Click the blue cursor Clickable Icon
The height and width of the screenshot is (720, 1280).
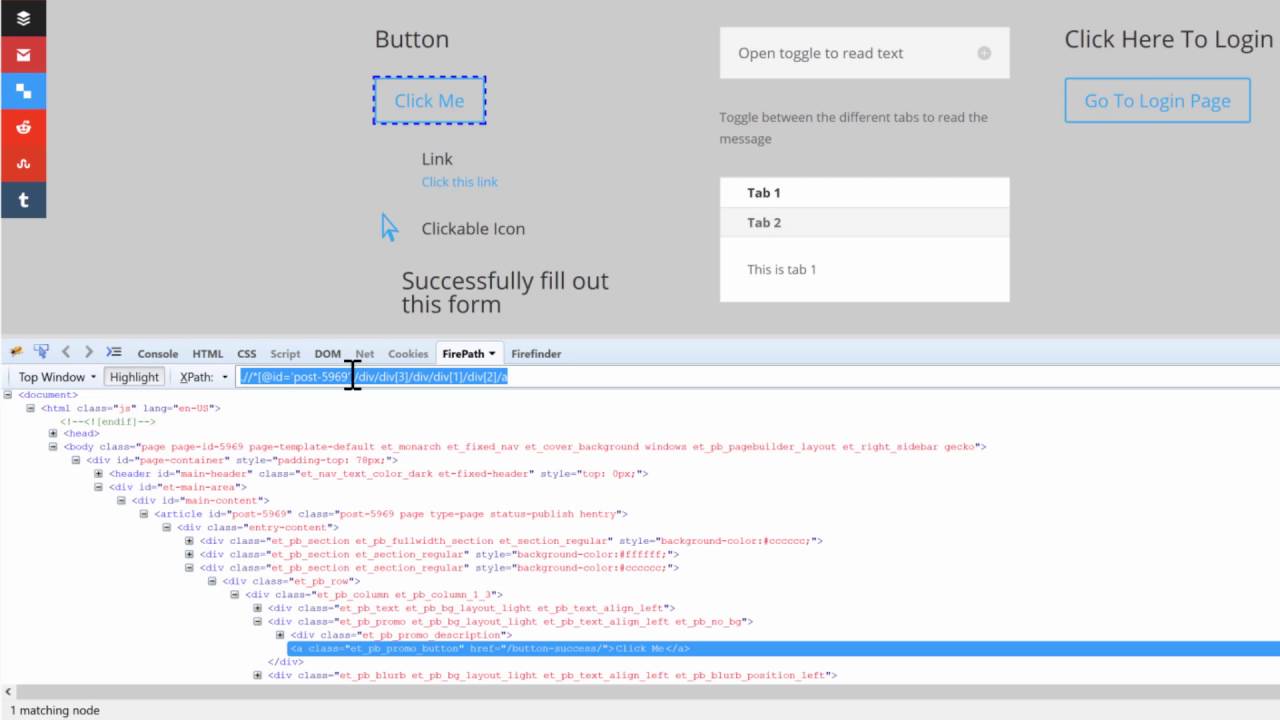(x=389, y=227)
